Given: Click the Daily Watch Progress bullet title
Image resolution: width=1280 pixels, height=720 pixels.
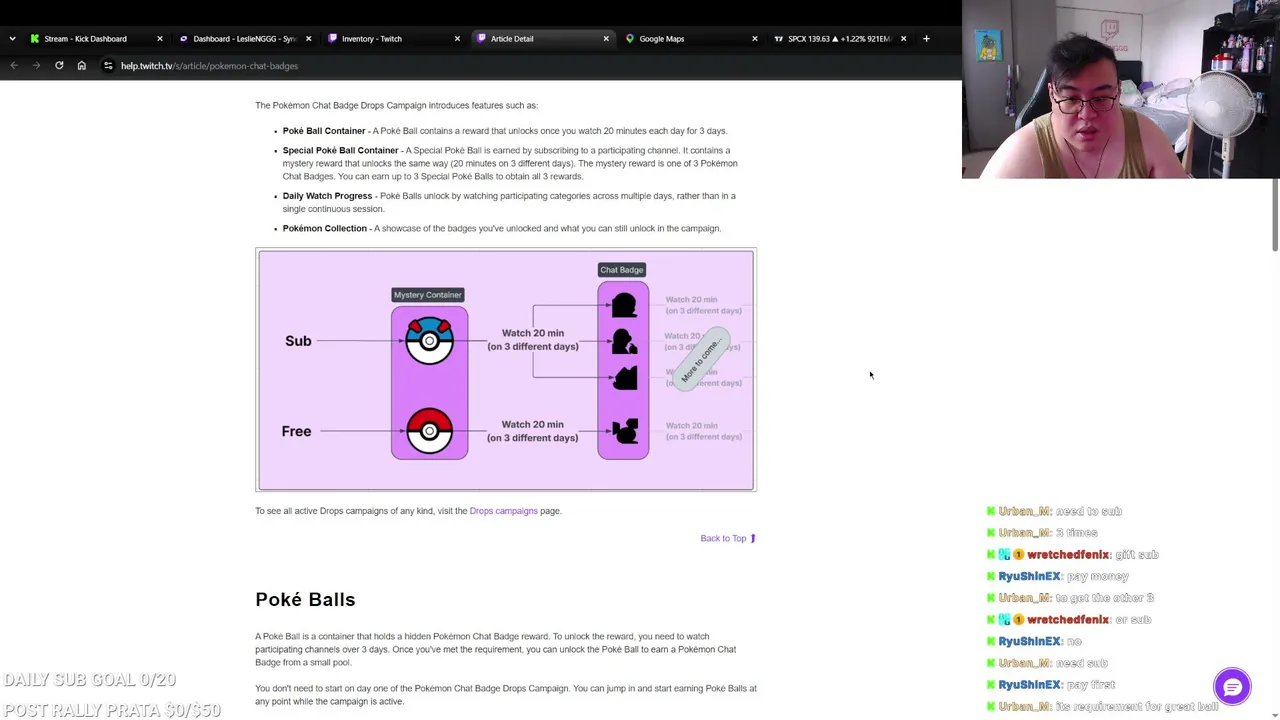Looking at the screenshot, I should click(327, 196).
